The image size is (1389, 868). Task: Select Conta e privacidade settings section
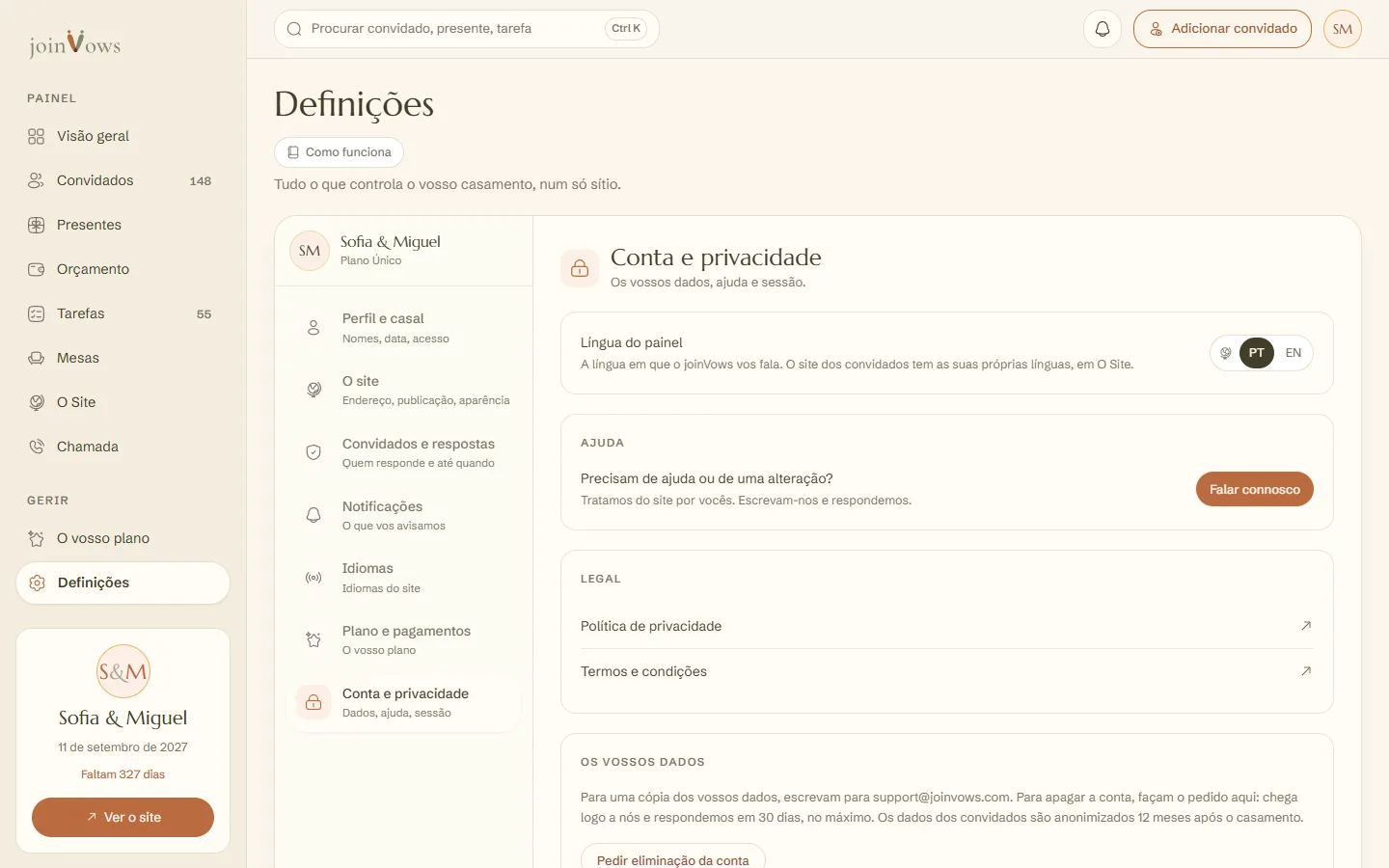coord(403,702)
